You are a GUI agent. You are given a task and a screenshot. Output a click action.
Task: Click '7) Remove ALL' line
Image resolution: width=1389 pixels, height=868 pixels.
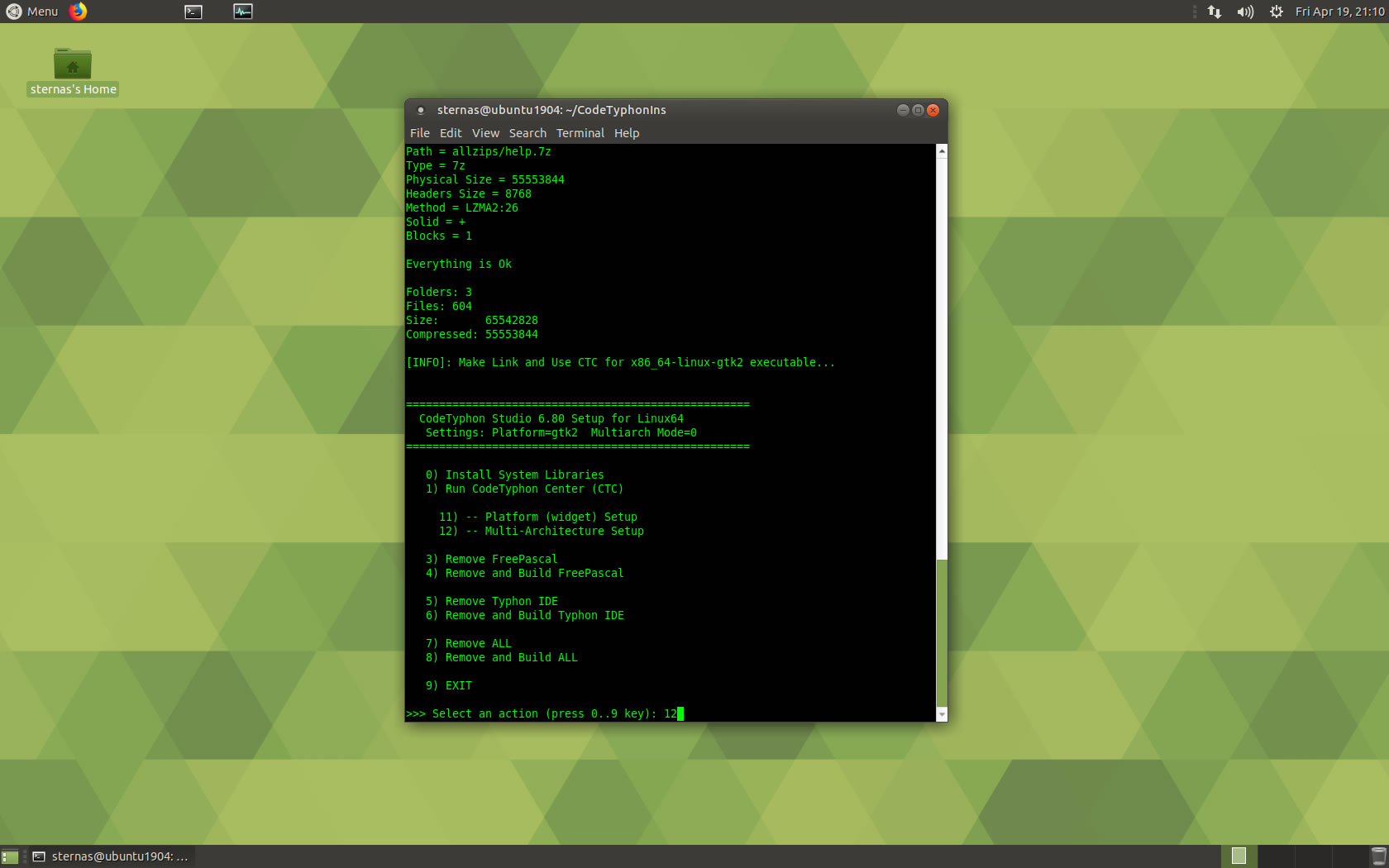point(469,643)
